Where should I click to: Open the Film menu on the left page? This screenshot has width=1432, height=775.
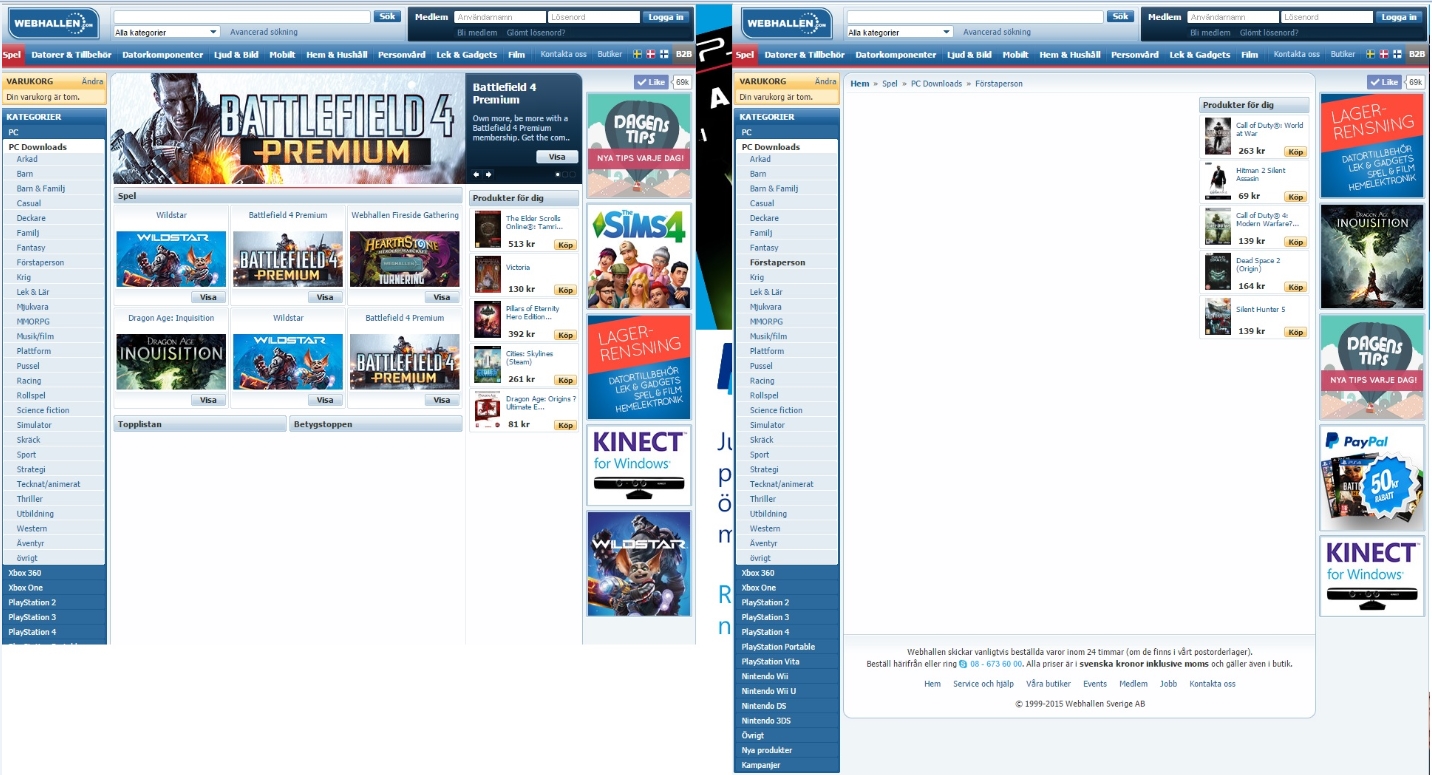(x=516, y=55)
